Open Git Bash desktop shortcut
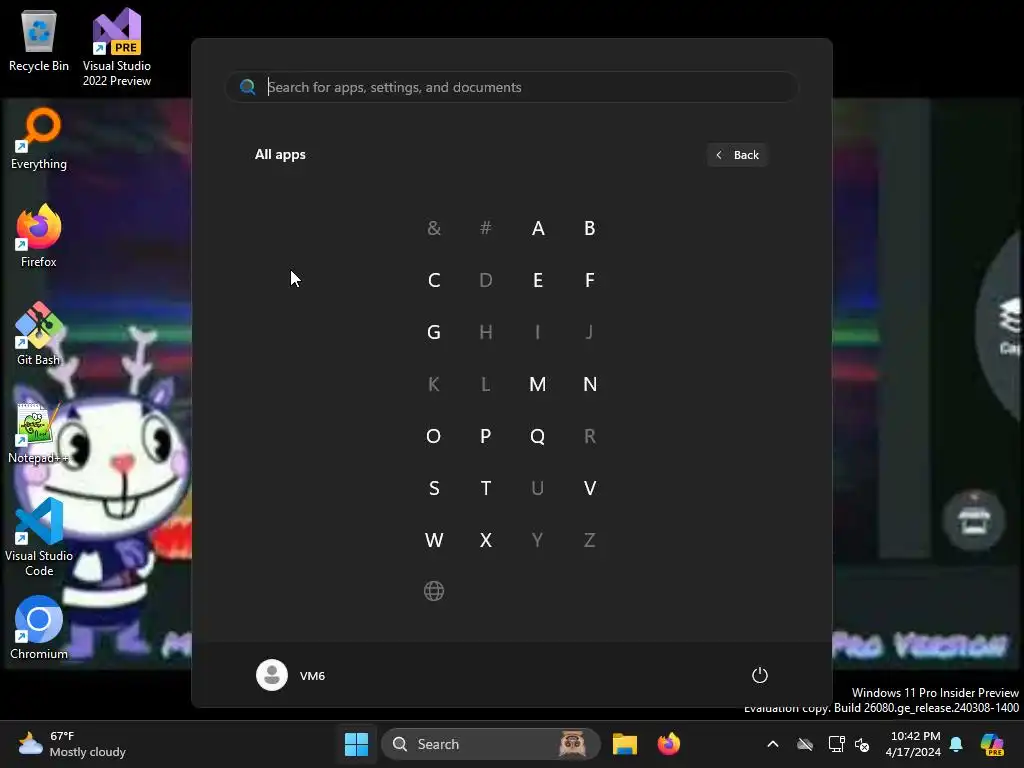 click(39, 334)
